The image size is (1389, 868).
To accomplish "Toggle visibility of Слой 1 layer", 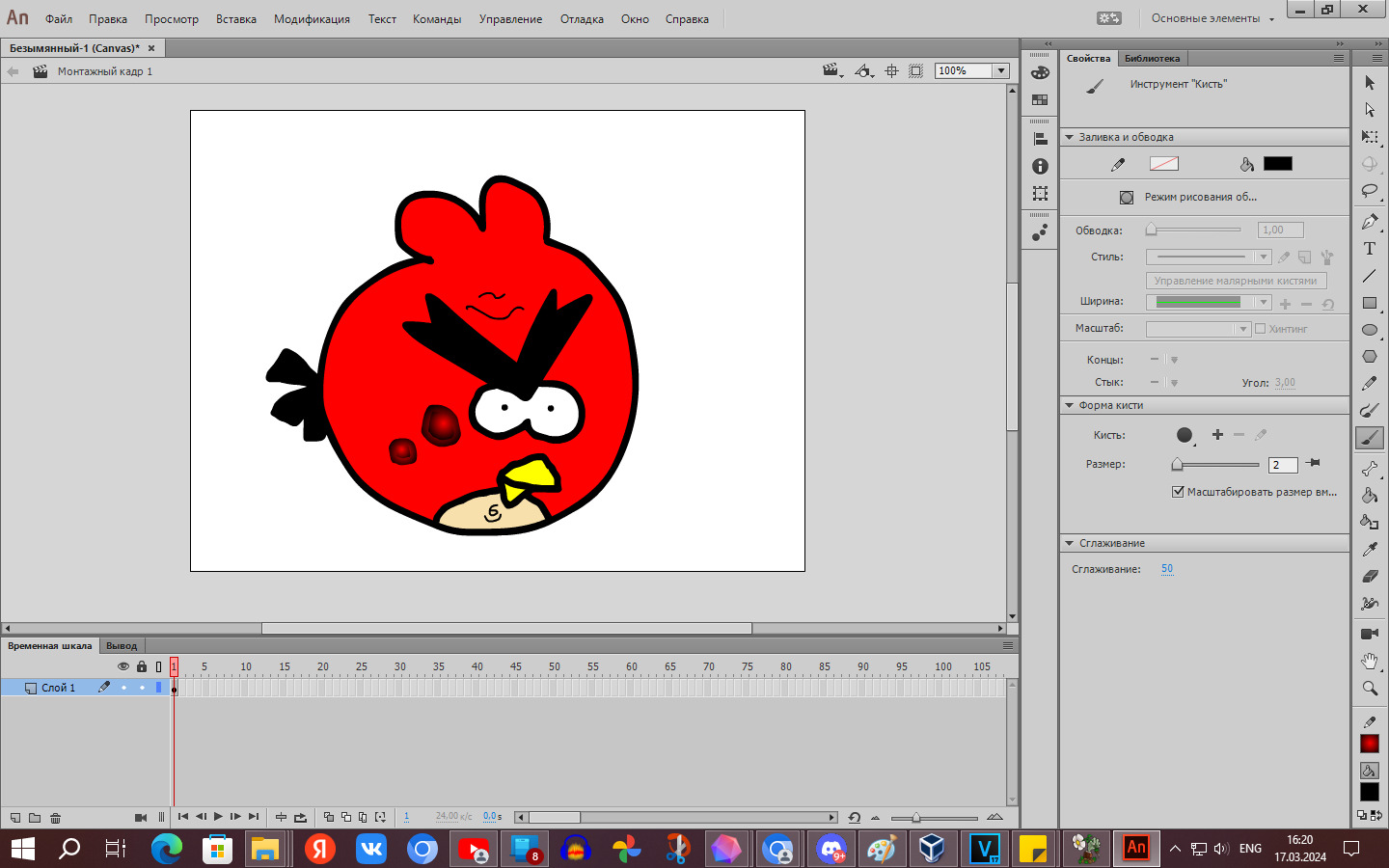I will (x=123, y=688).
